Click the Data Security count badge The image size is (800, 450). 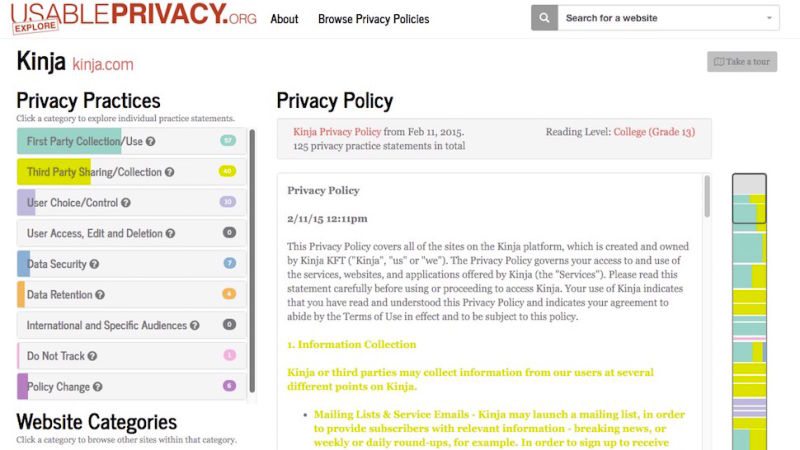(230, 263)
